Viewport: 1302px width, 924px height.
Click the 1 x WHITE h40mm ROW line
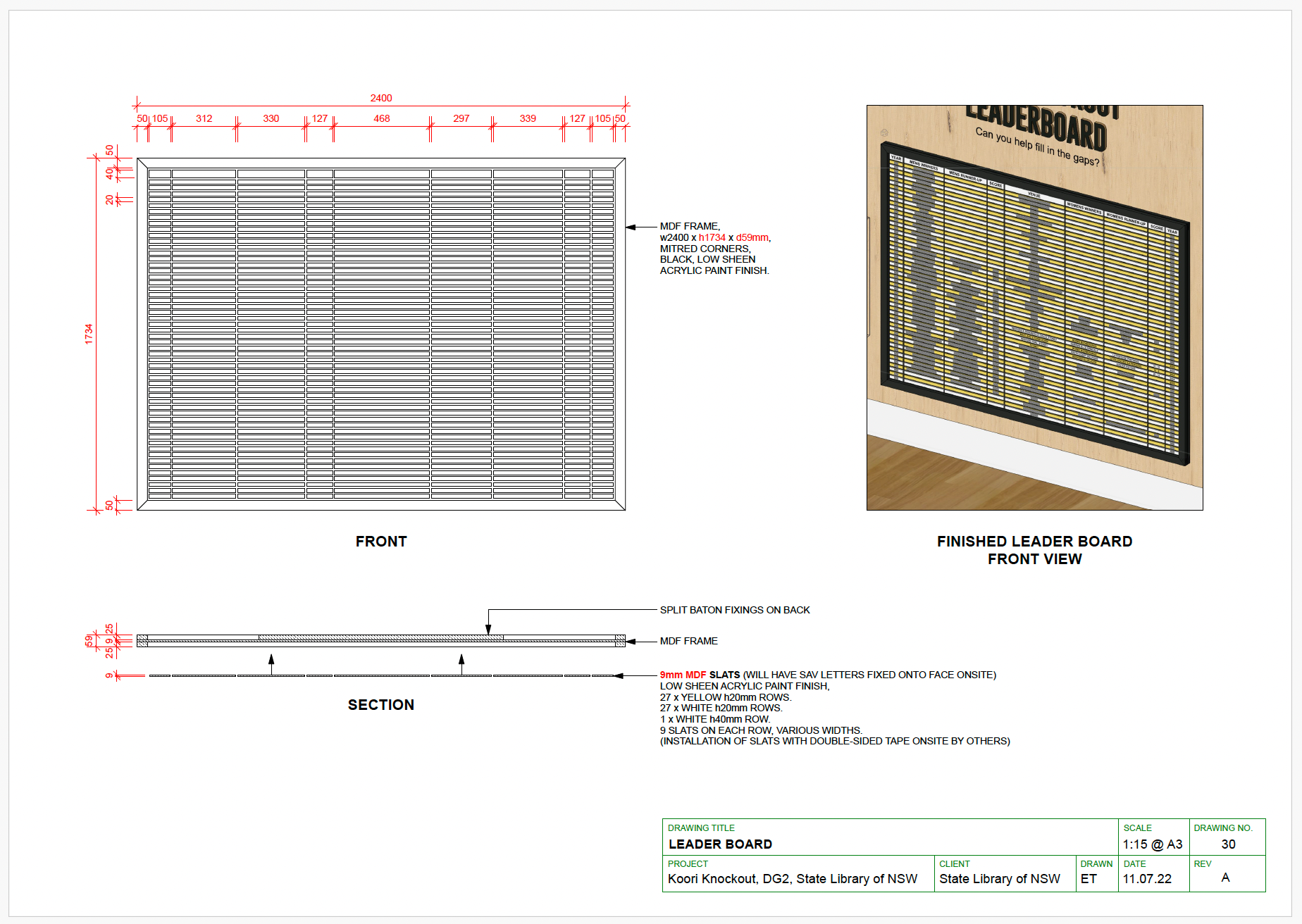point(715,719)
